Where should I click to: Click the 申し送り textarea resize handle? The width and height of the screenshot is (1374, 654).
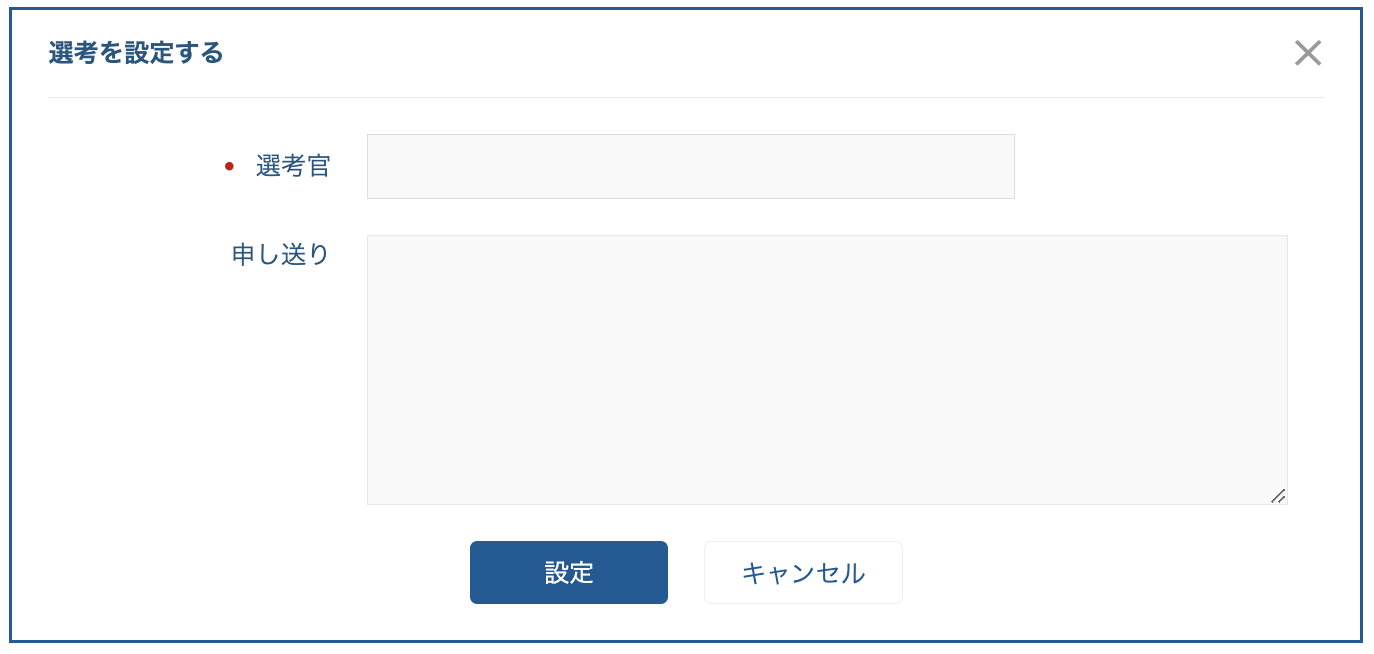tap(1277, 495)
